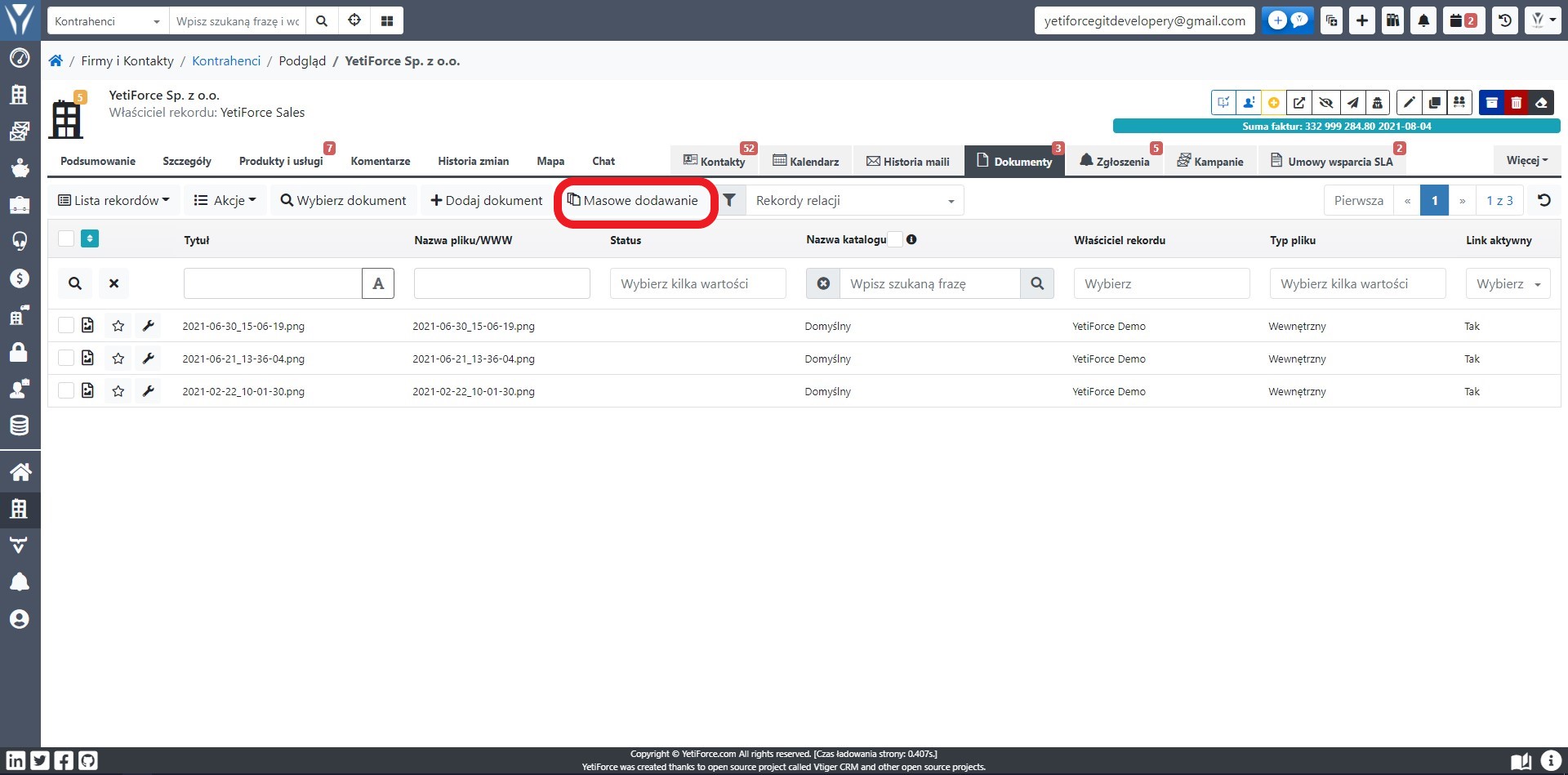Expand the Akcje dropdown
Screen dimensions: 1568x775
coord(225,200)
